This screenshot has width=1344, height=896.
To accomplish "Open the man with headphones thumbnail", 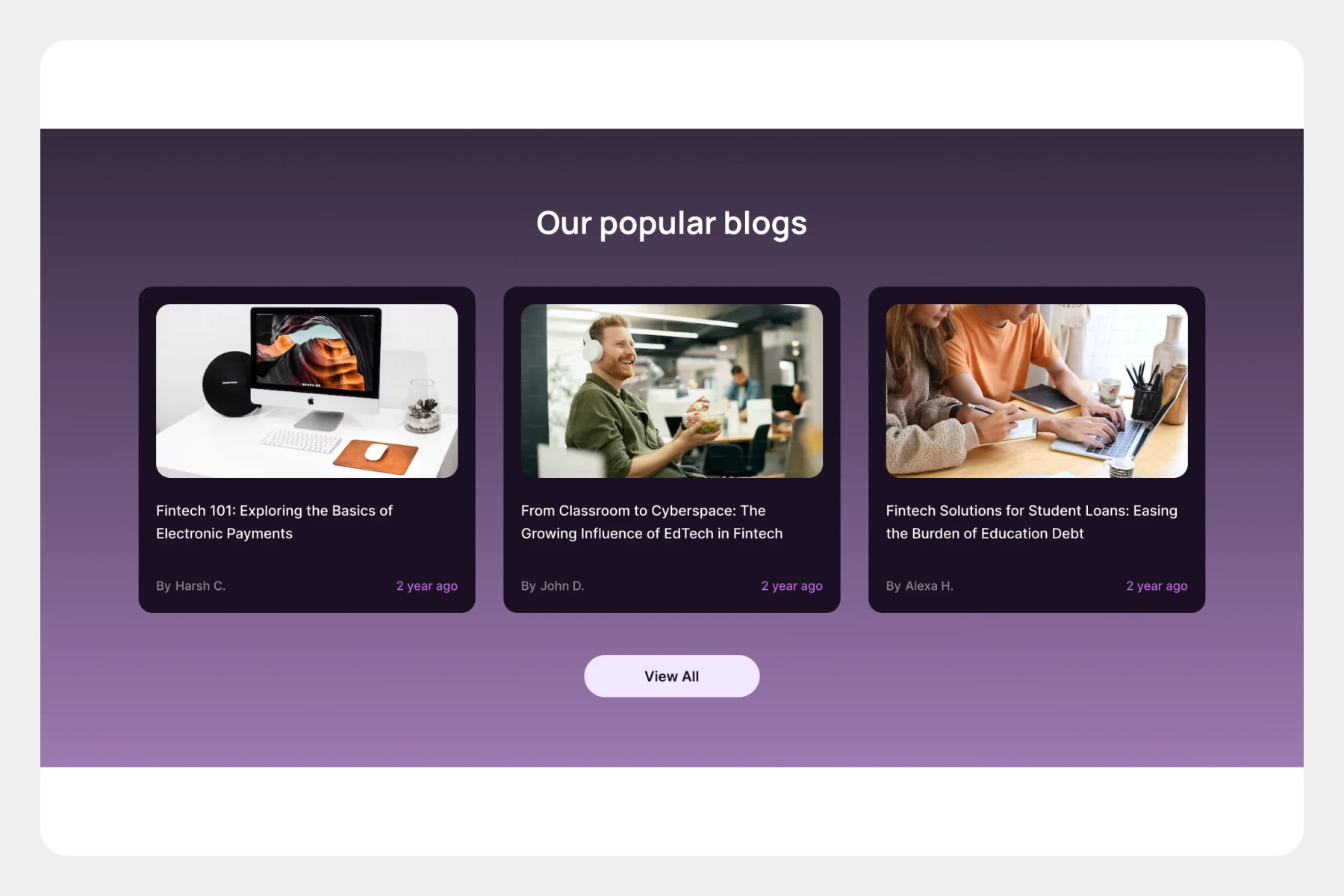I will tap(672, 391).
